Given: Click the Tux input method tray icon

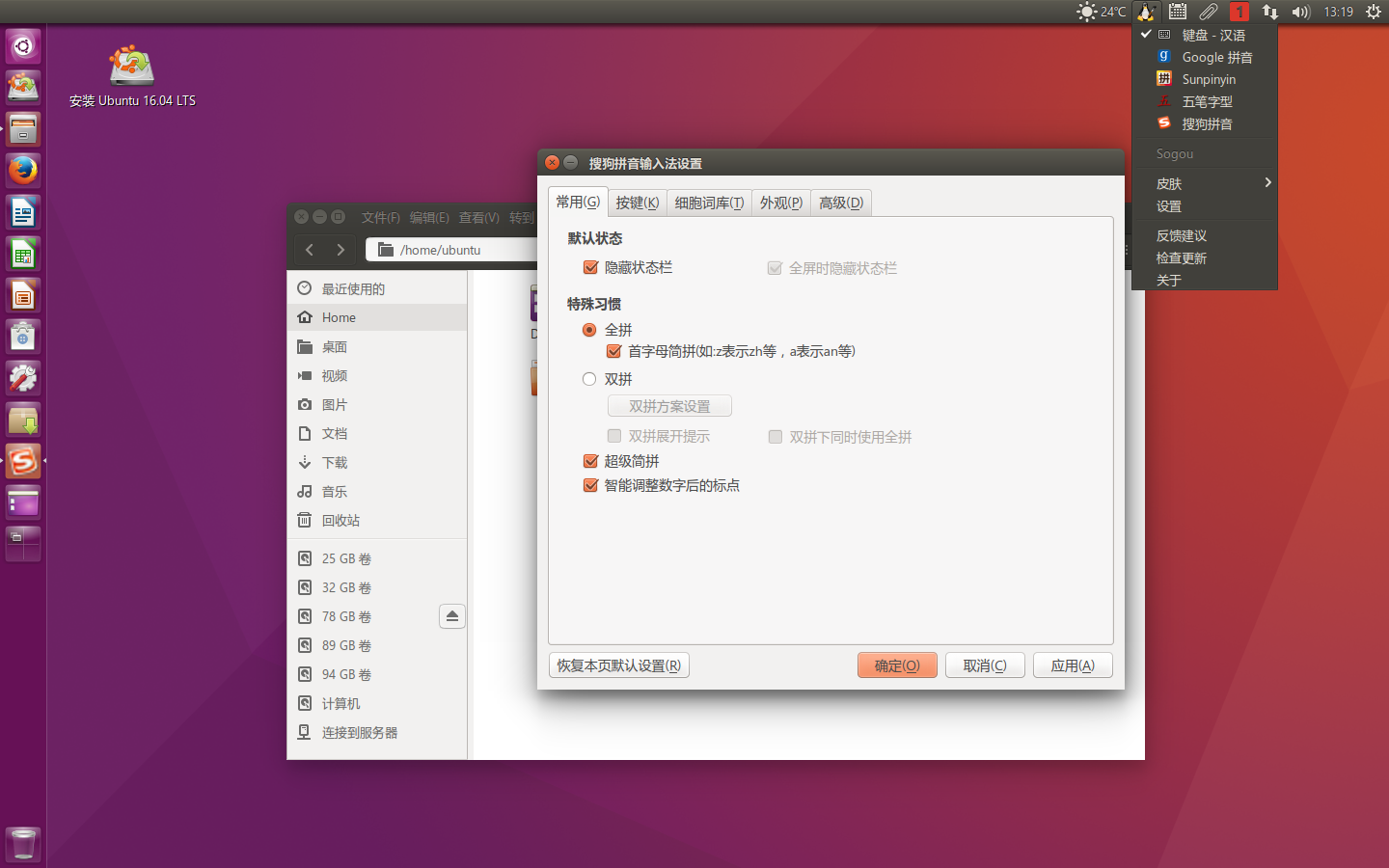Looking at the screenshot, I should pyautogui.click(x=1147, y=12).
